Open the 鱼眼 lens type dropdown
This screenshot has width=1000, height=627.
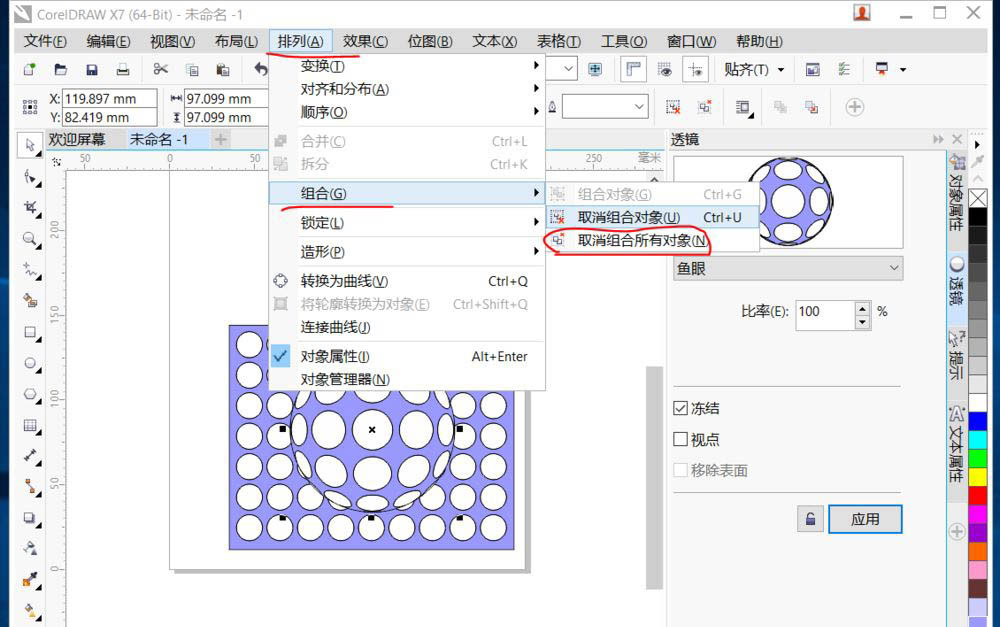787,268
